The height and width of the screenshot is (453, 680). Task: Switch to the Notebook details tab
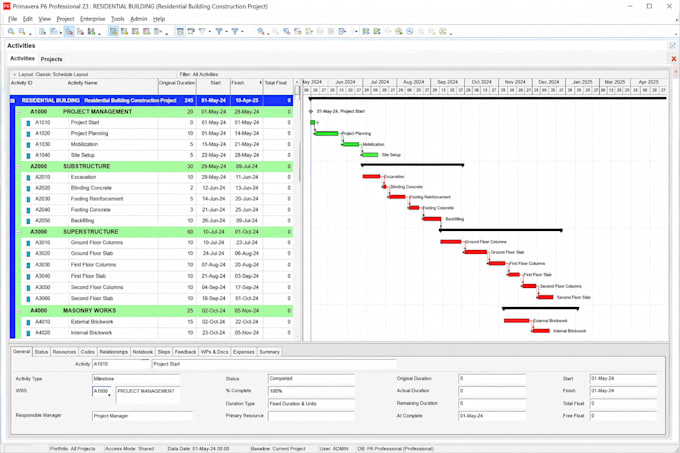[143, 352]
